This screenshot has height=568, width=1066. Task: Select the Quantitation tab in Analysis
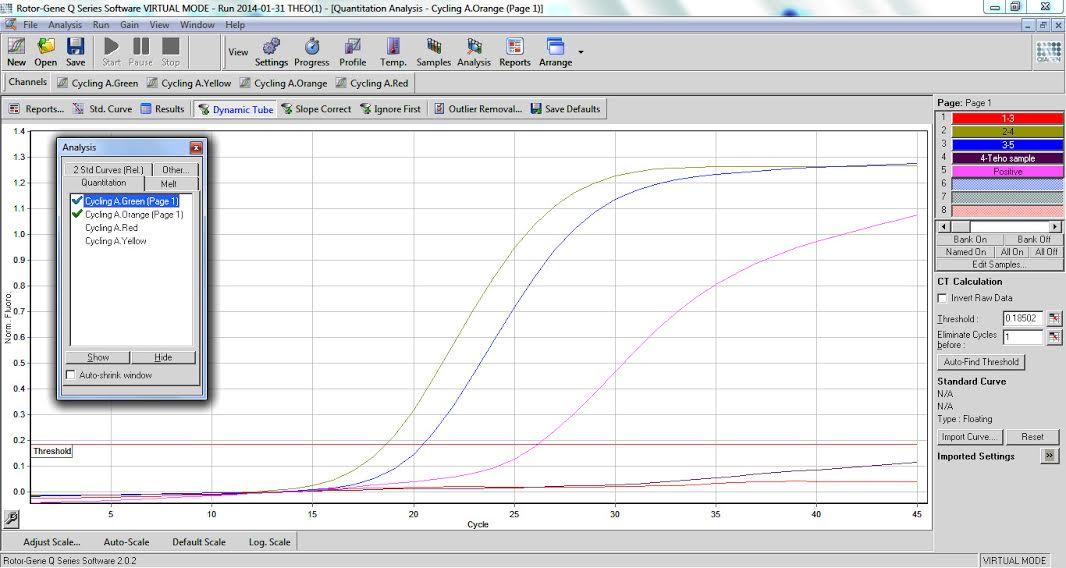coord(103,183)
